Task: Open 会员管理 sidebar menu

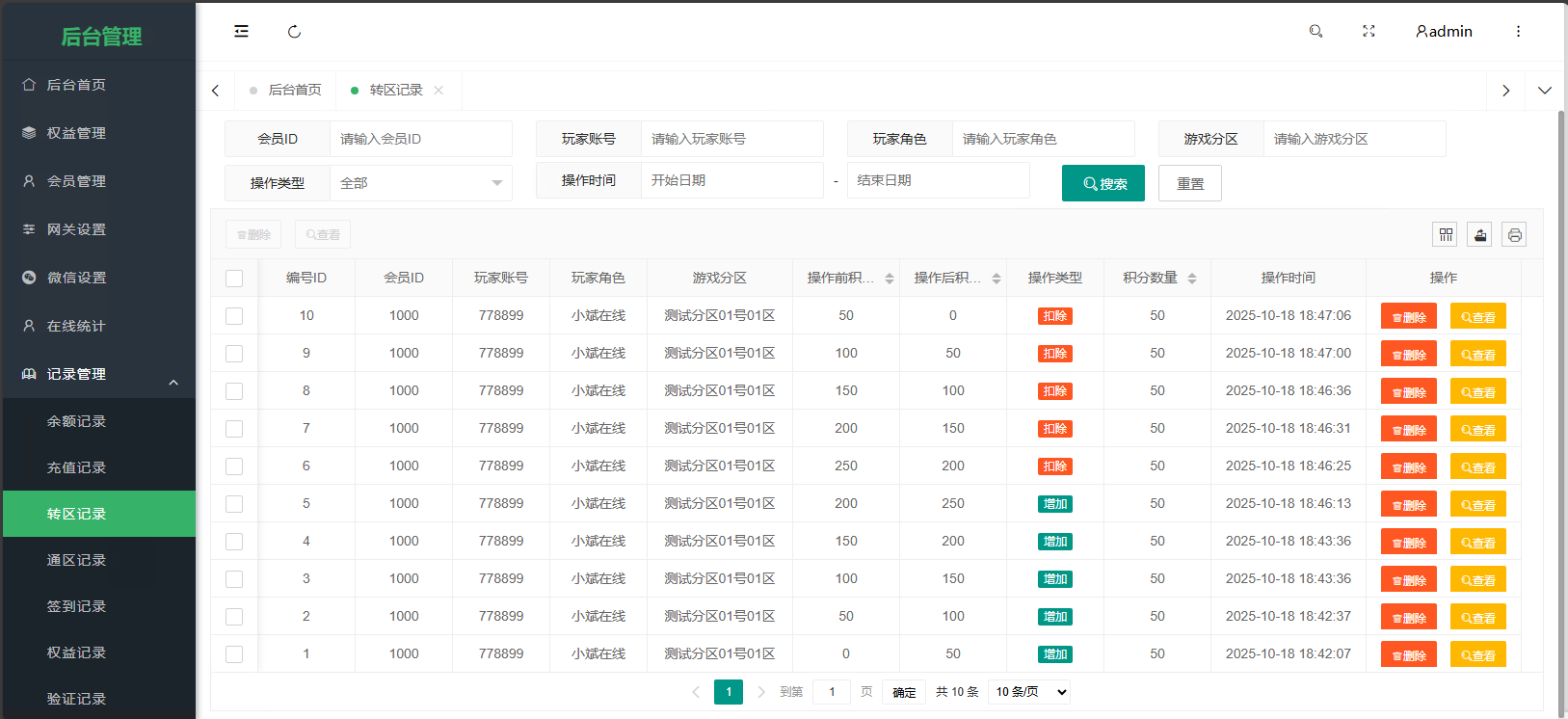Action: (98, 181)
